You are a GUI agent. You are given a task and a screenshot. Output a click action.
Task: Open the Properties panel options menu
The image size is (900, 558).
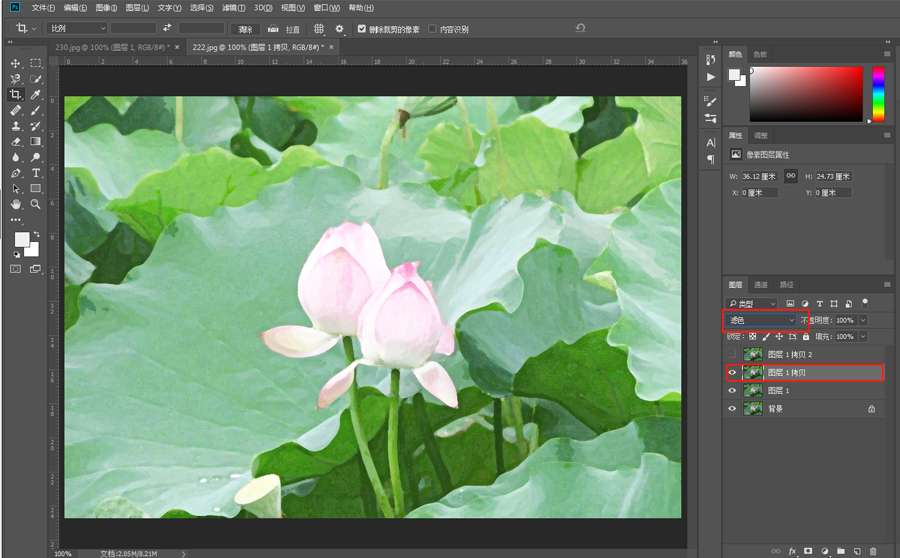tap(887, 135)
